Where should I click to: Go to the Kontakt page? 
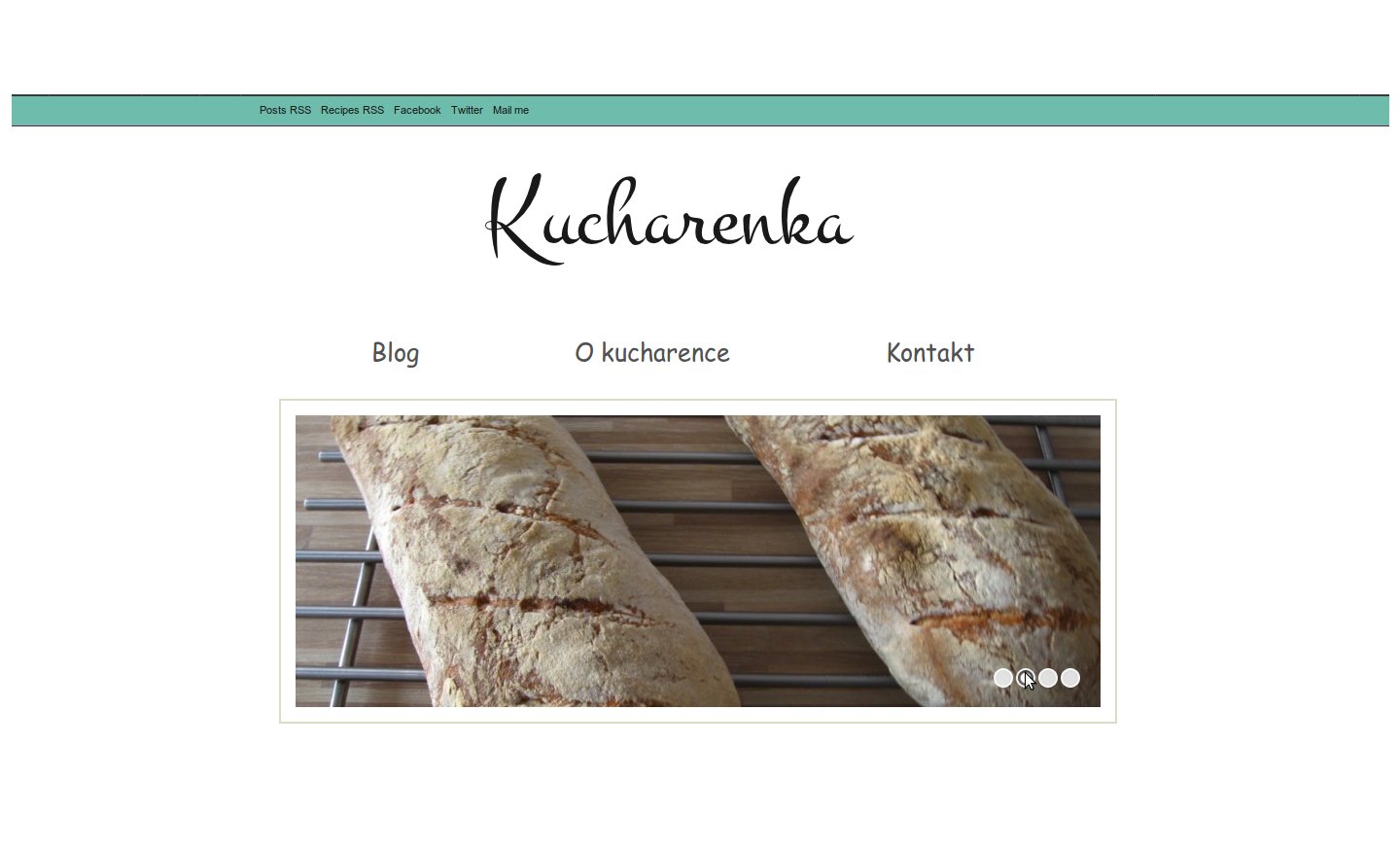(930, 352)
